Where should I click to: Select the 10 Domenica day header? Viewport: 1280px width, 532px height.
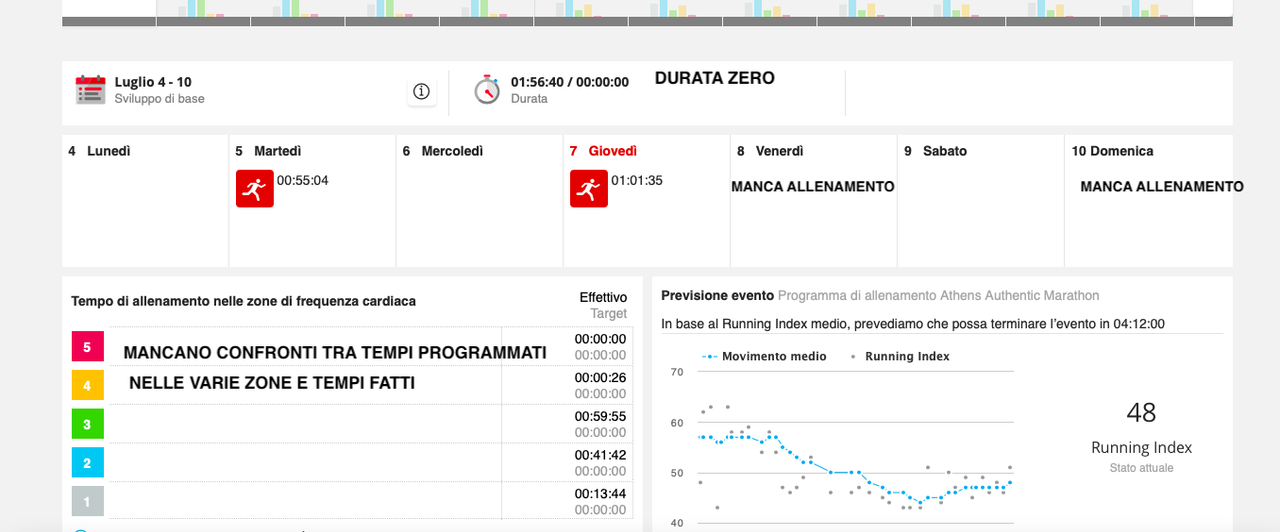point(1112,151)
